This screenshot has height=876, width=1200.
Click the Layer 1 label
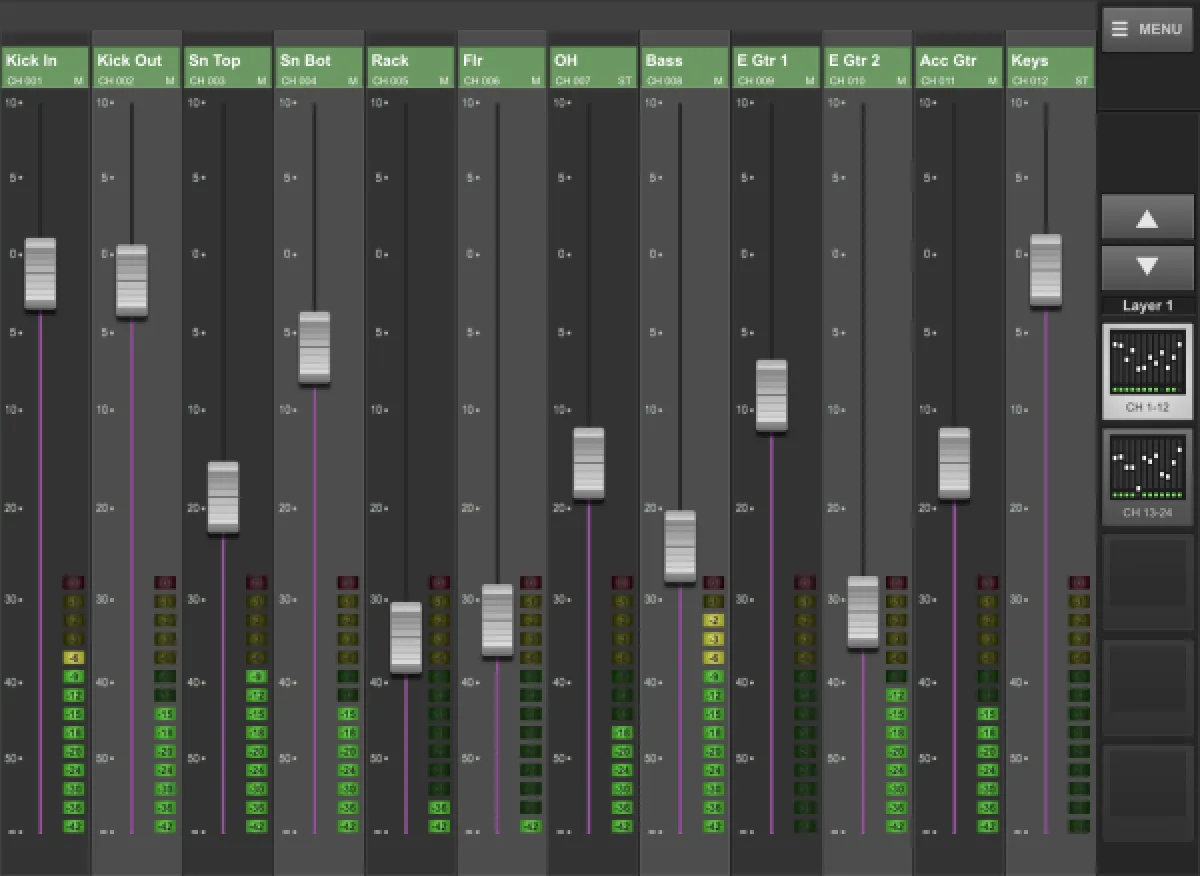tap(1147, 306)
